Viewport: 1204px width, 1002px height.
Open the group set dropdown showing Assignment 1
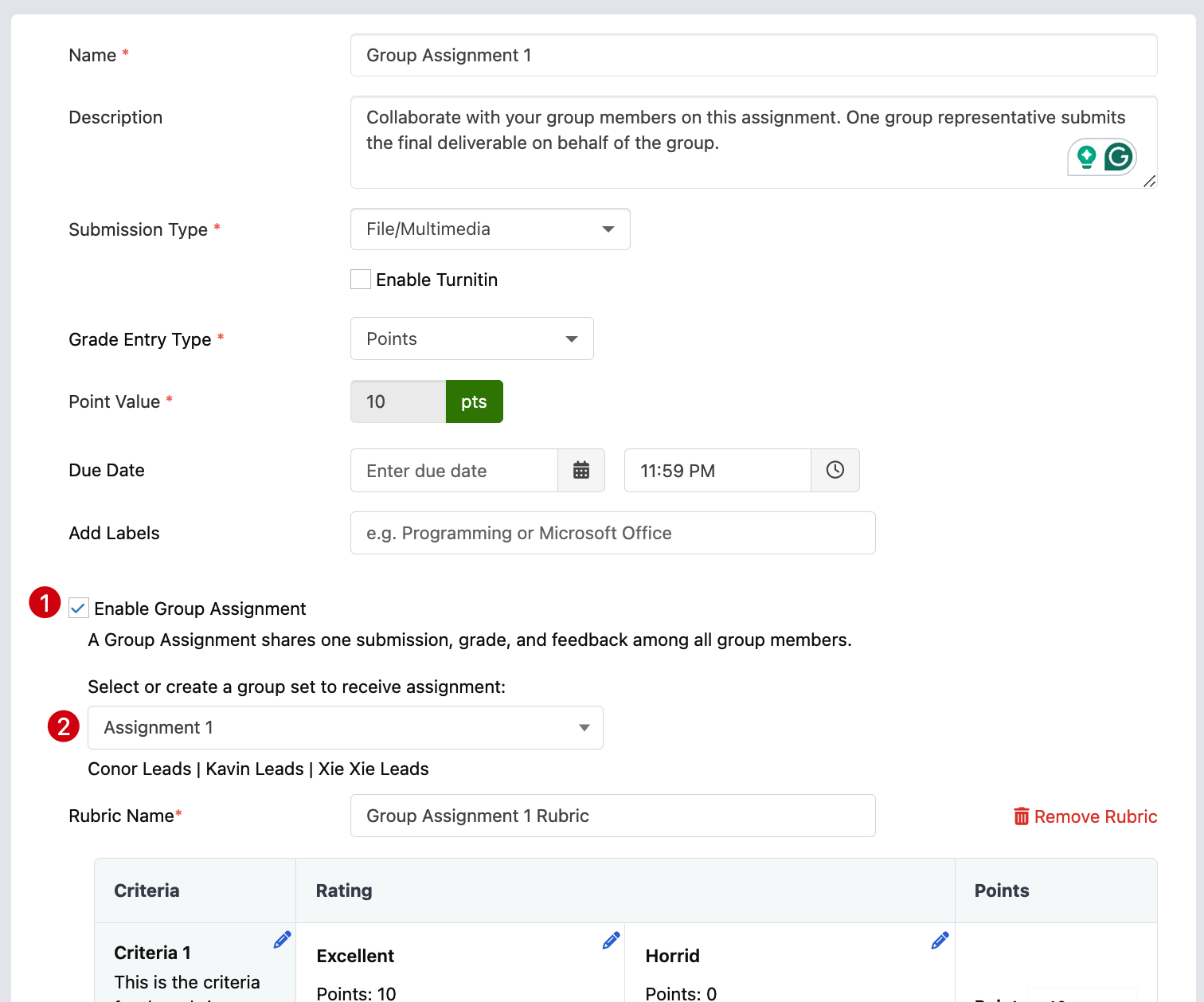[x=346, y=727]
